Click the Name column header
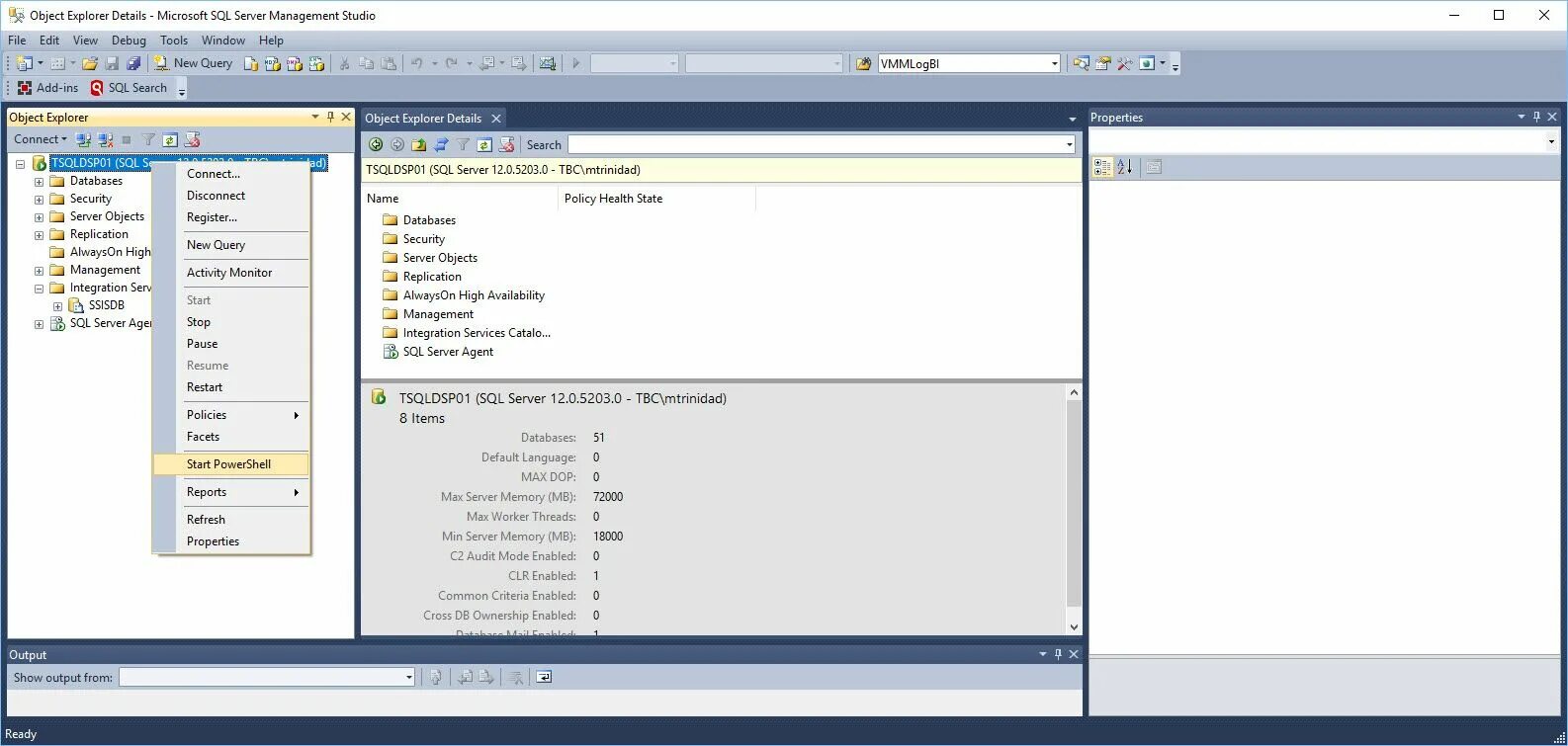The image size is (1568, 746). [461, 199]
